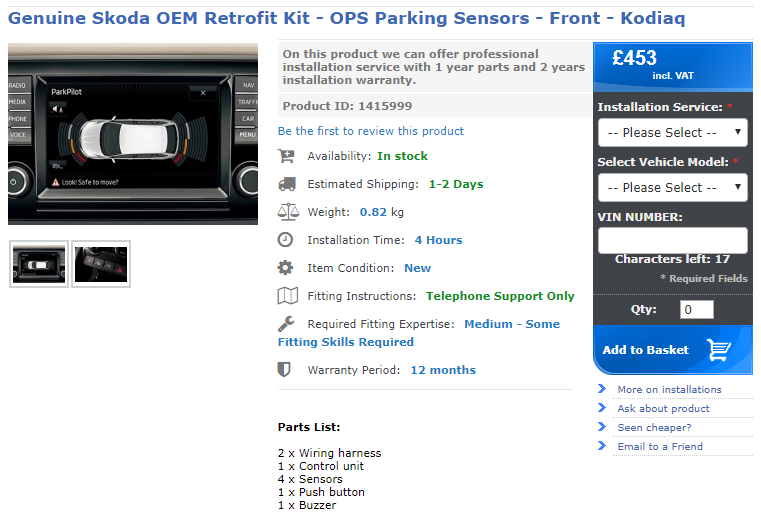Click the shopping cart availability icon
Screen dimensions: 761x522
tap(286, 156)
